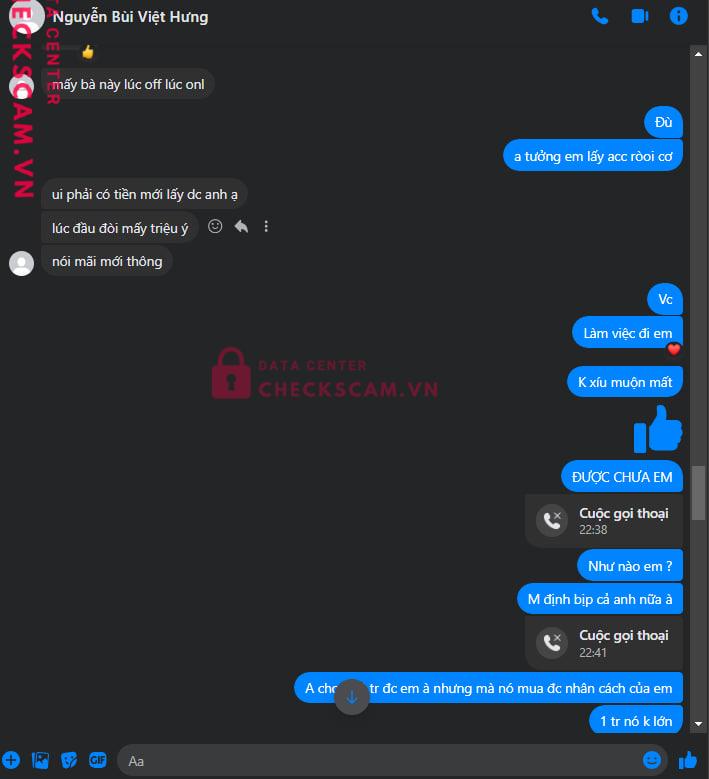Reply to 'lúc đầu đòi mấy triệu ý' message
The image size is (709, 779).
pos(241,227)
